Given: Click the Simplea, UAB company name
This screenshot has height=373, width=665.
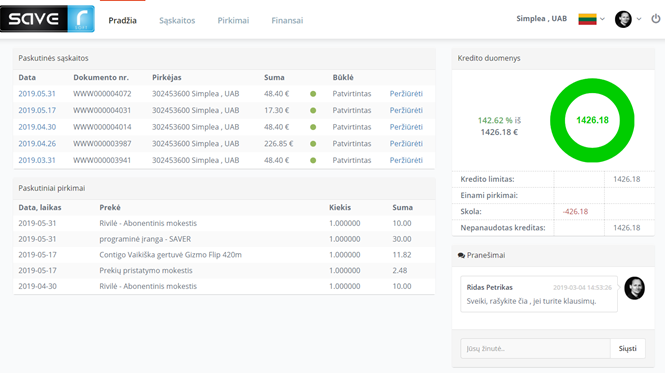Looking at the screenshot, I should pyautogui.click(x=542, y=19).
